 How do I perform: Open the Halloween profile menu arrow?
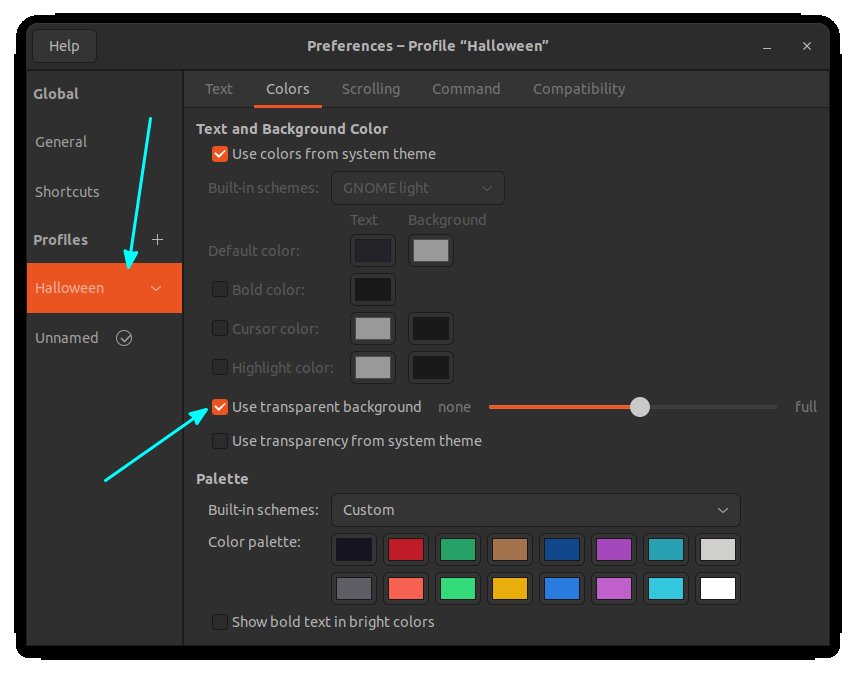156,288
